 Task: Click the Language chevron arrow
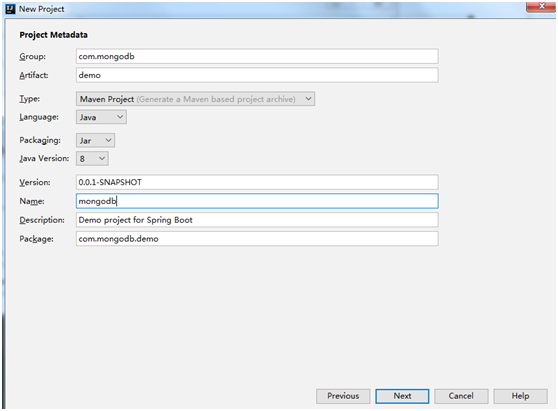coord(120,117)
